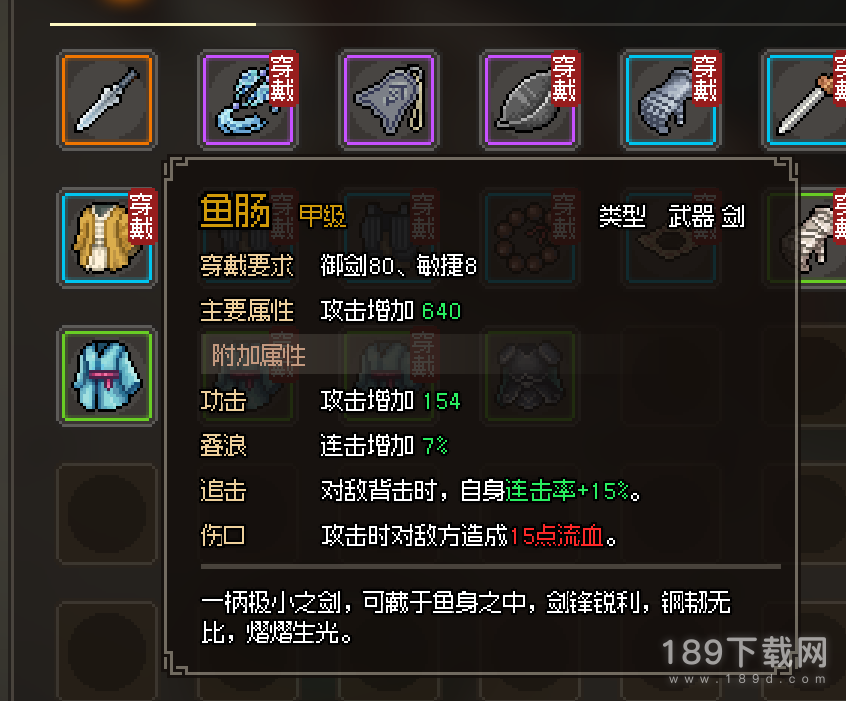Click the empty inventory slot below blue robe

click(x=107, y=514)
